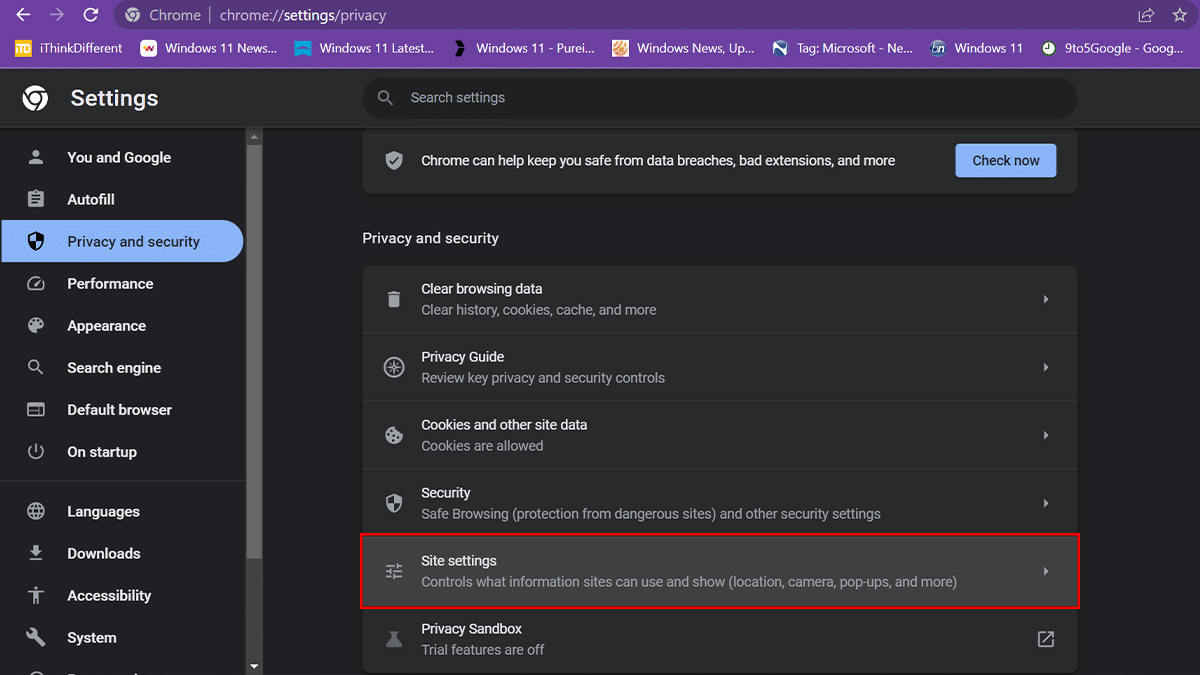
Task: Click the share page icon
Action: tap(1146, 15)
